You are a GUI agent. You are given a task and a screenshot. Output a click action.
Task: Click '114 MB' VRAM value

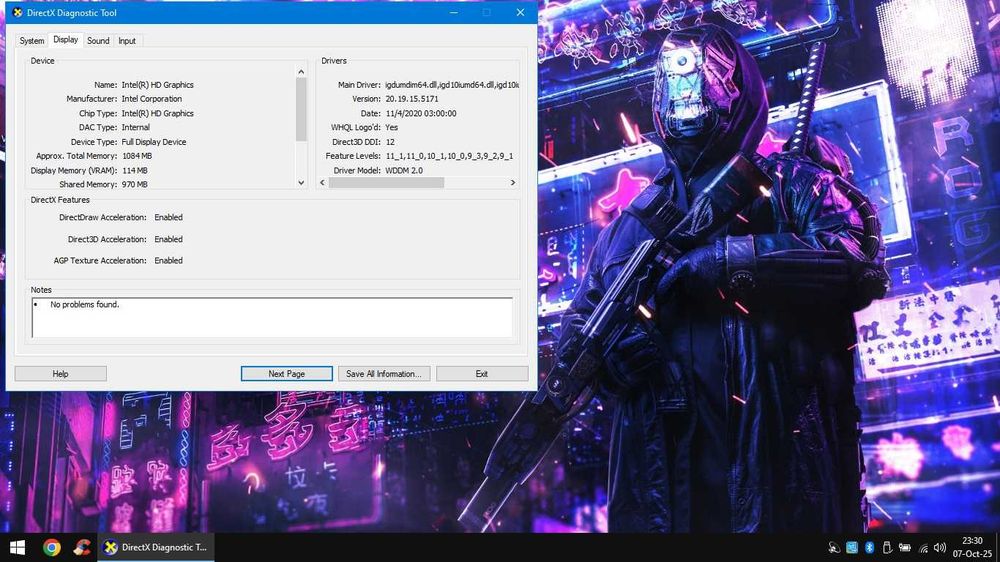pos(135,171)
